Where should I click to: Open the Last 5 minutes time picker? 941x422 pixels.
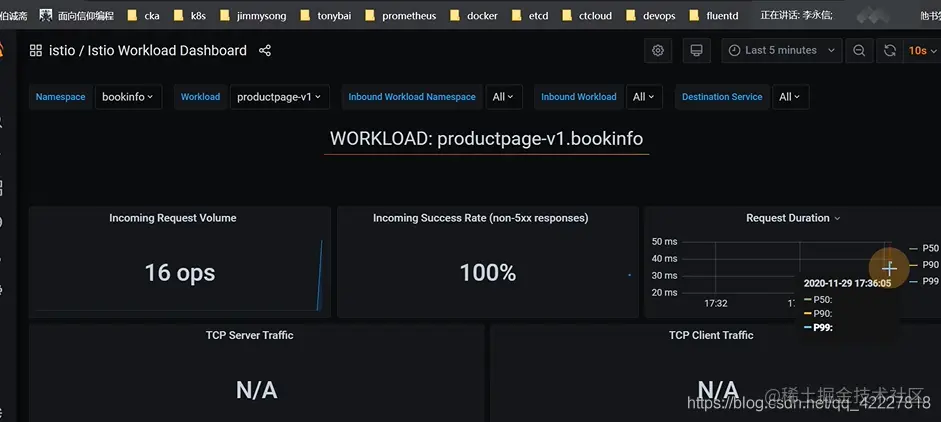[x=782, y=50]
